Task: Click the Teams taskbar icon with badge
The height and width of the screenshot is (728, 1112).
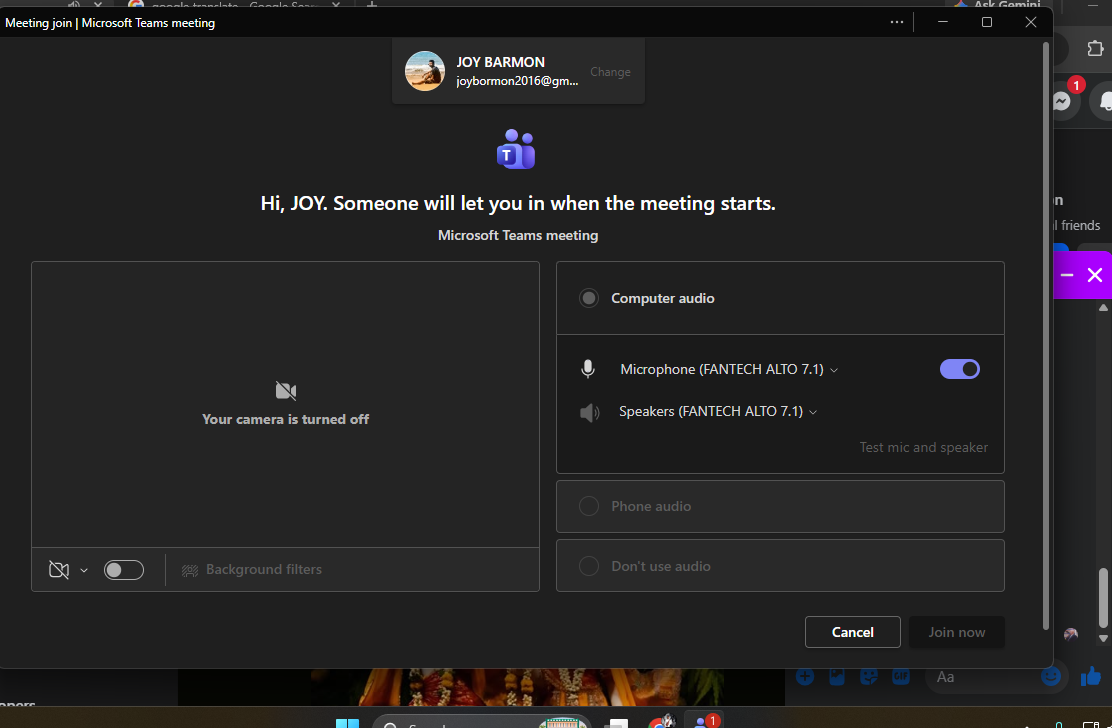Action: (704, 722)
